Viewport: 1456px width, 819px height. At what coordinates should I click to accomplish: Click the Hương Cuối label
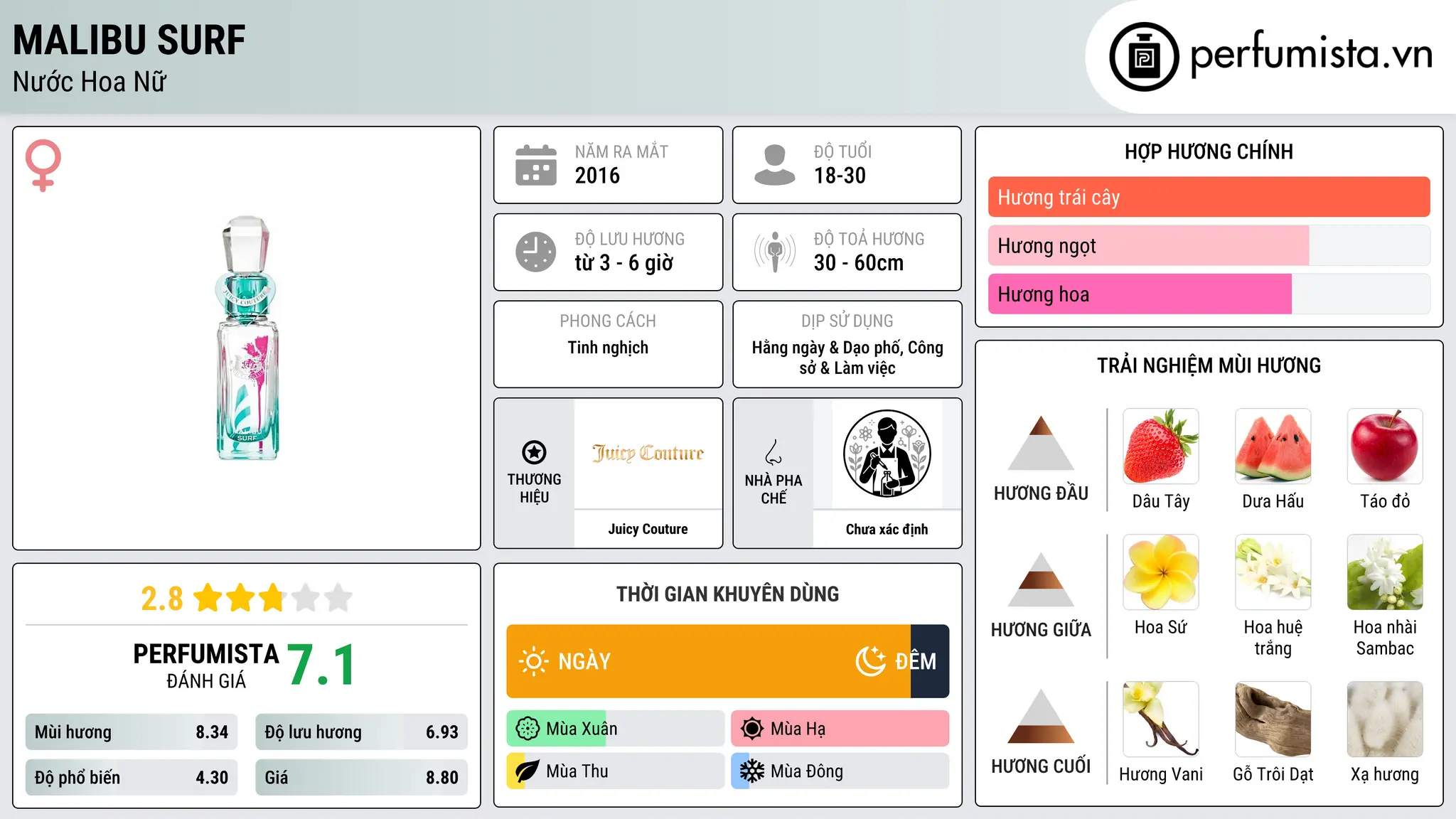point(1041,766)
